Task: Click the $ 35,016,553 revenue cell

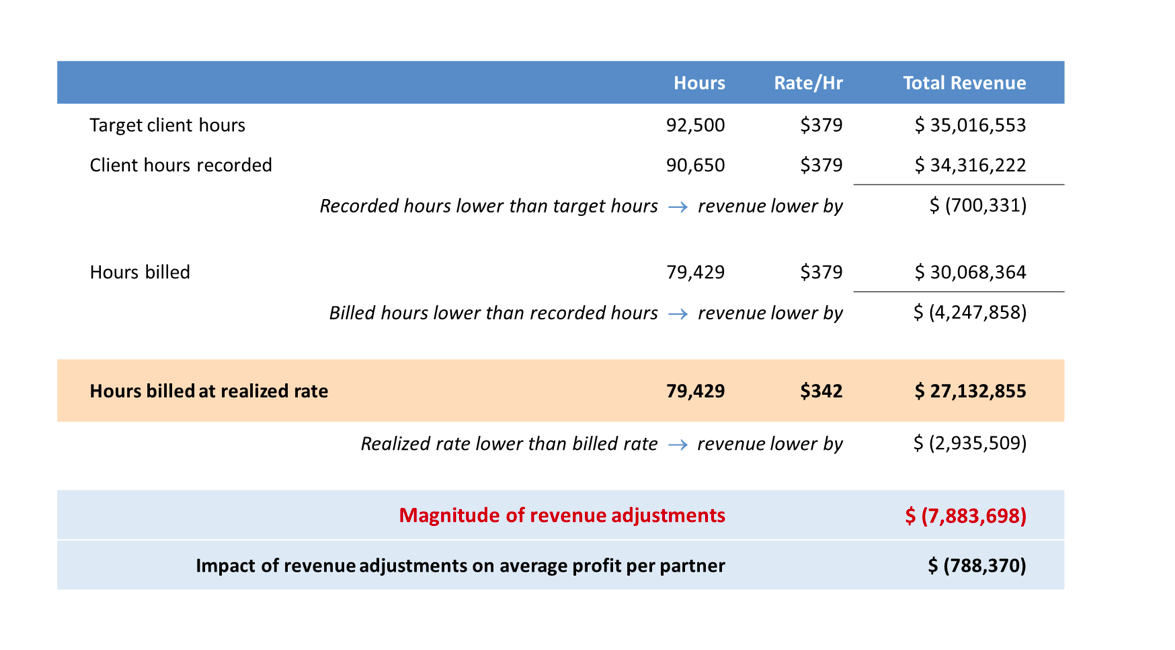Action: tap(970, 125)
